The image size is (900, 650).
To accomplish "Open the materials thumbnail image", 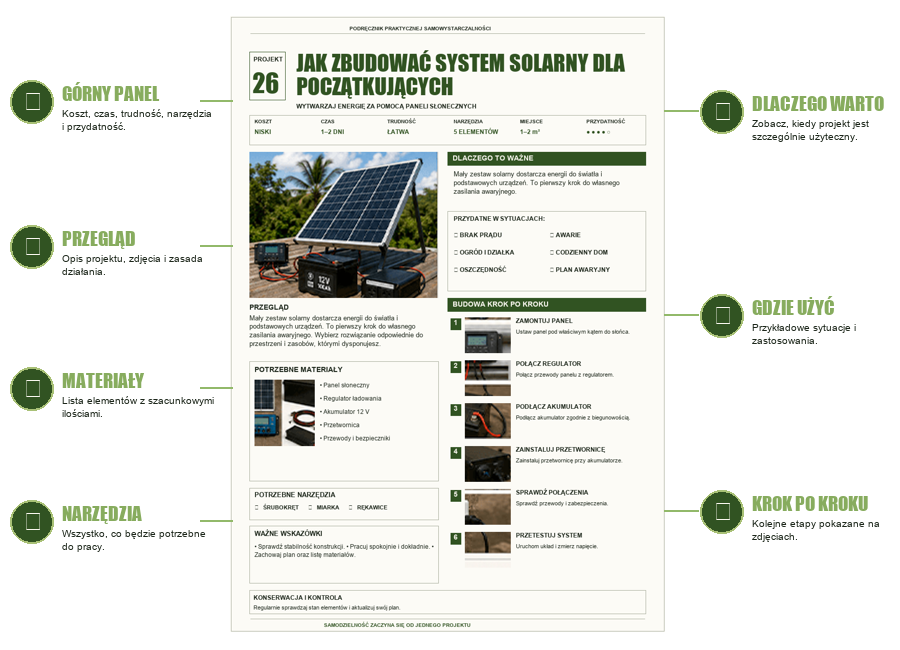I will [x=284, y=413].
